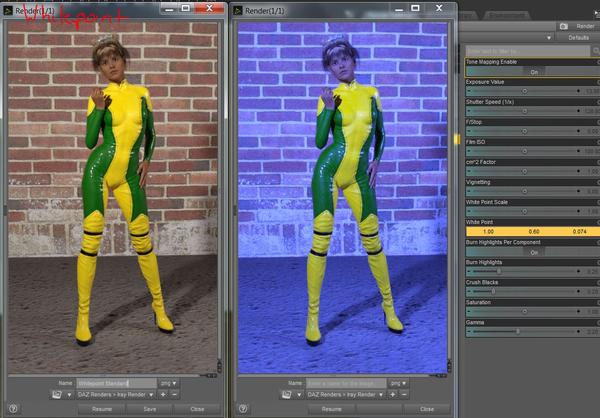The image size is (600, 418).
Task: Click Resume in blue-tinted Render window
Action: tap(331, 409)
